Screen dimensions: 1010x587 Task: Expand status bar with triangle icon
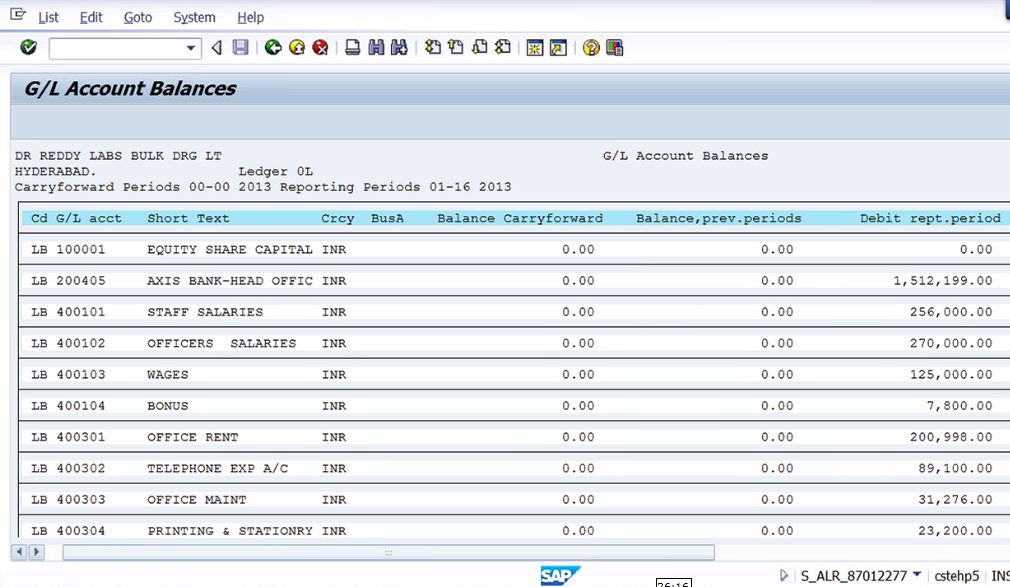pyautogui.click(x=783, y=575)
